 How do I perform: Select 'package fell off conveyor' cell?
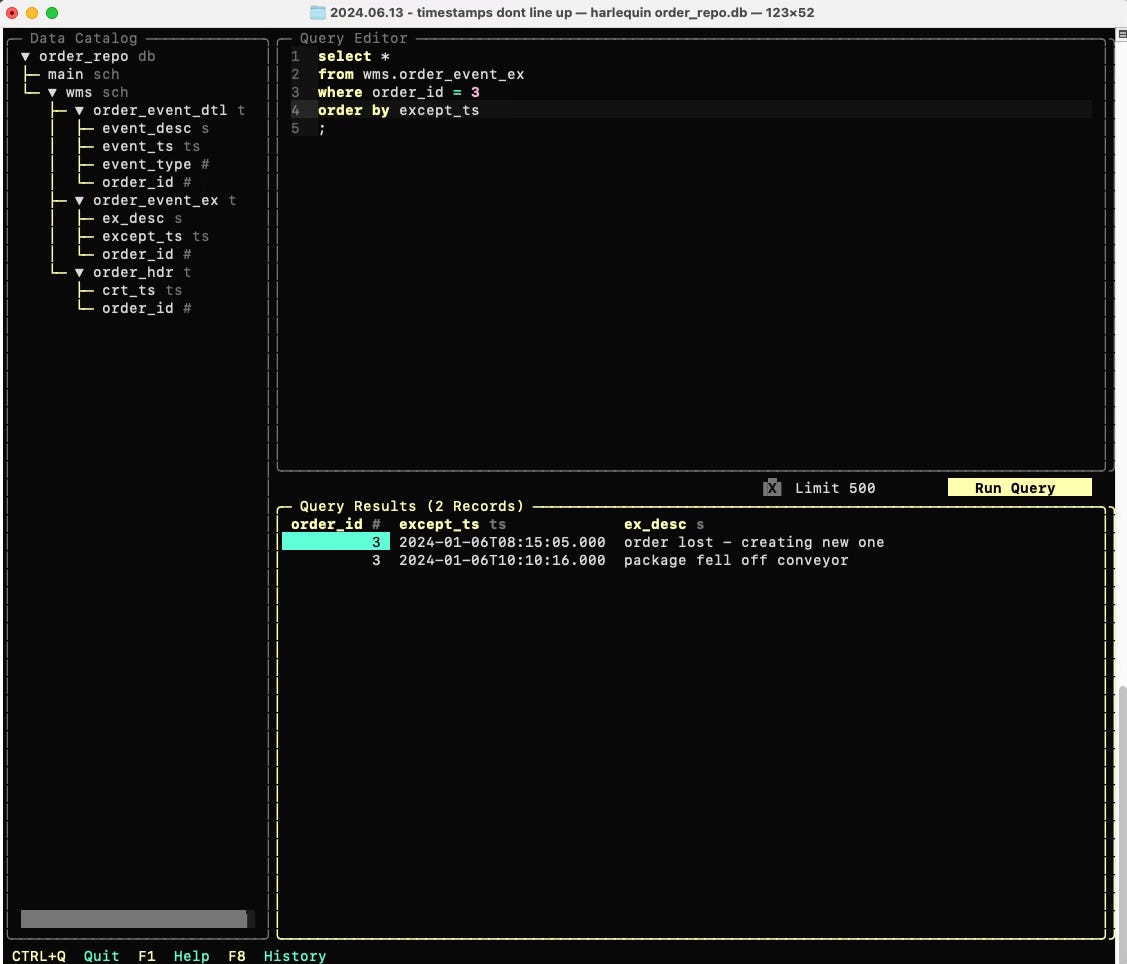(x=735, y=560)
